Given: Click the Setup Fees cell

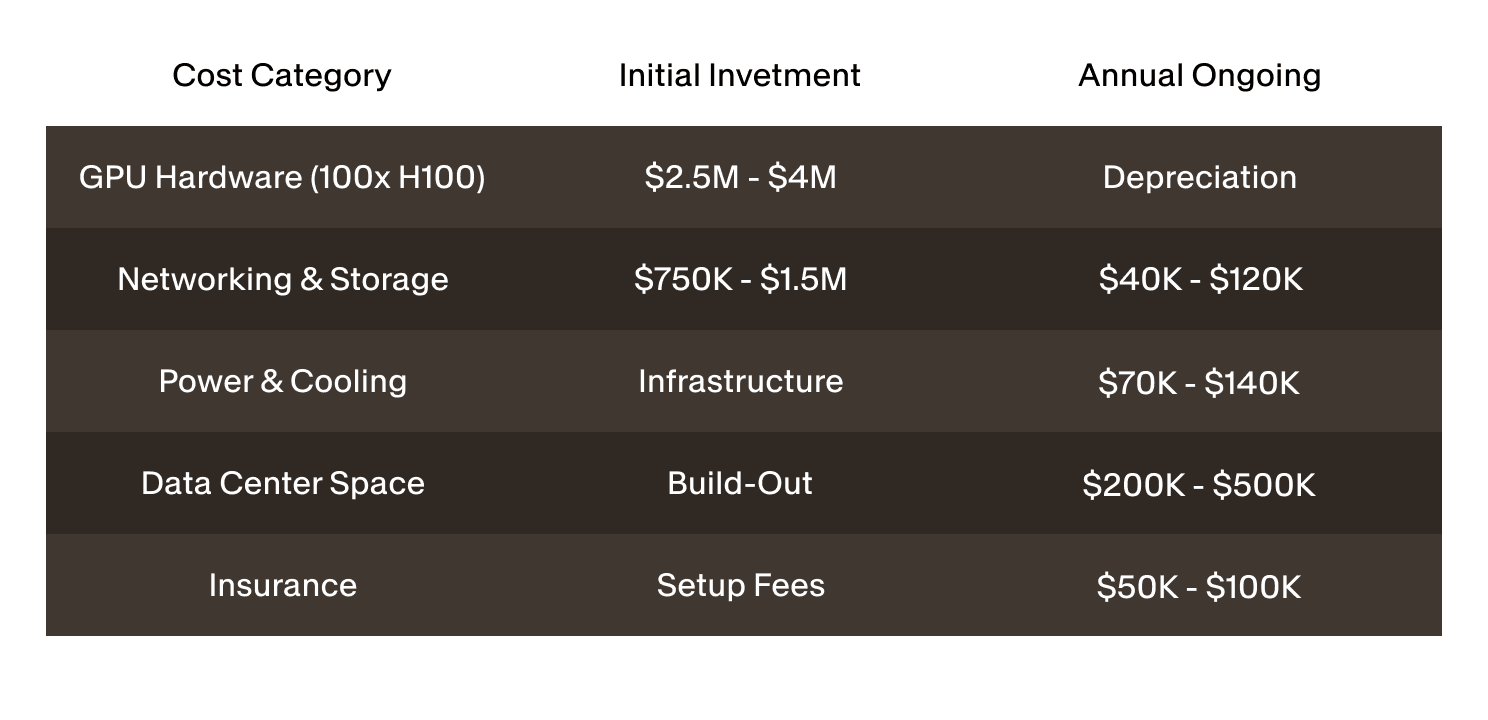Looking at the screenshot, I should 740,585.
